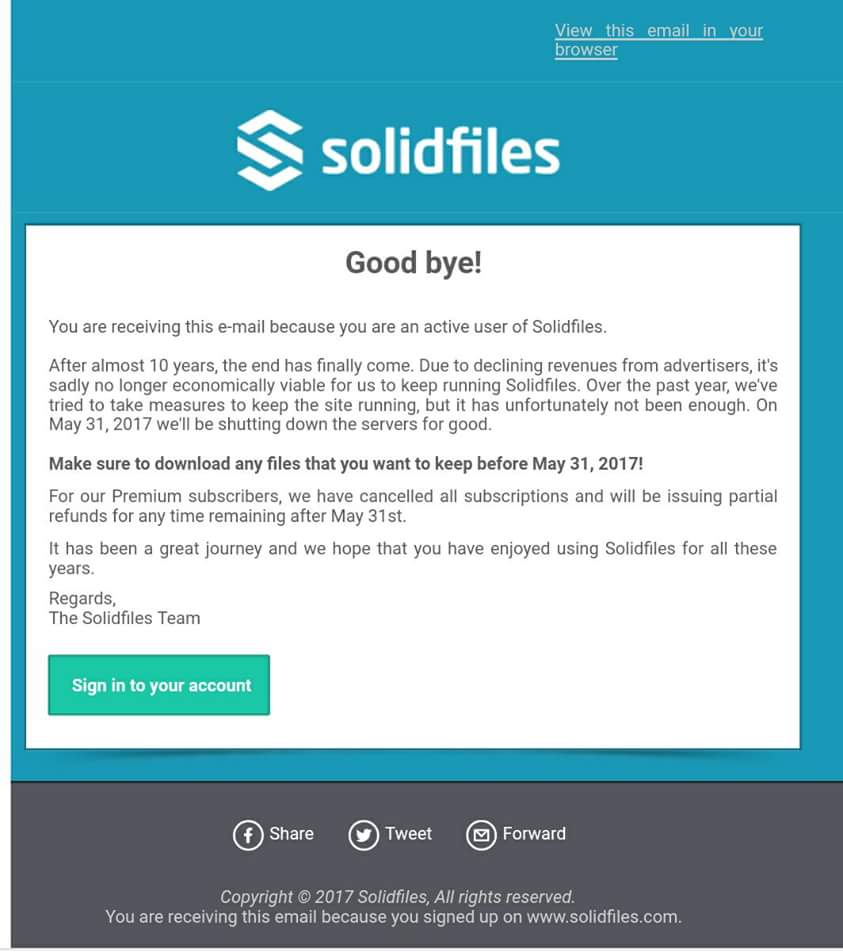Click the 'You are receiving this e-mail' opening sentence
Screen dimensions: 843x952
tap(328, 327)
